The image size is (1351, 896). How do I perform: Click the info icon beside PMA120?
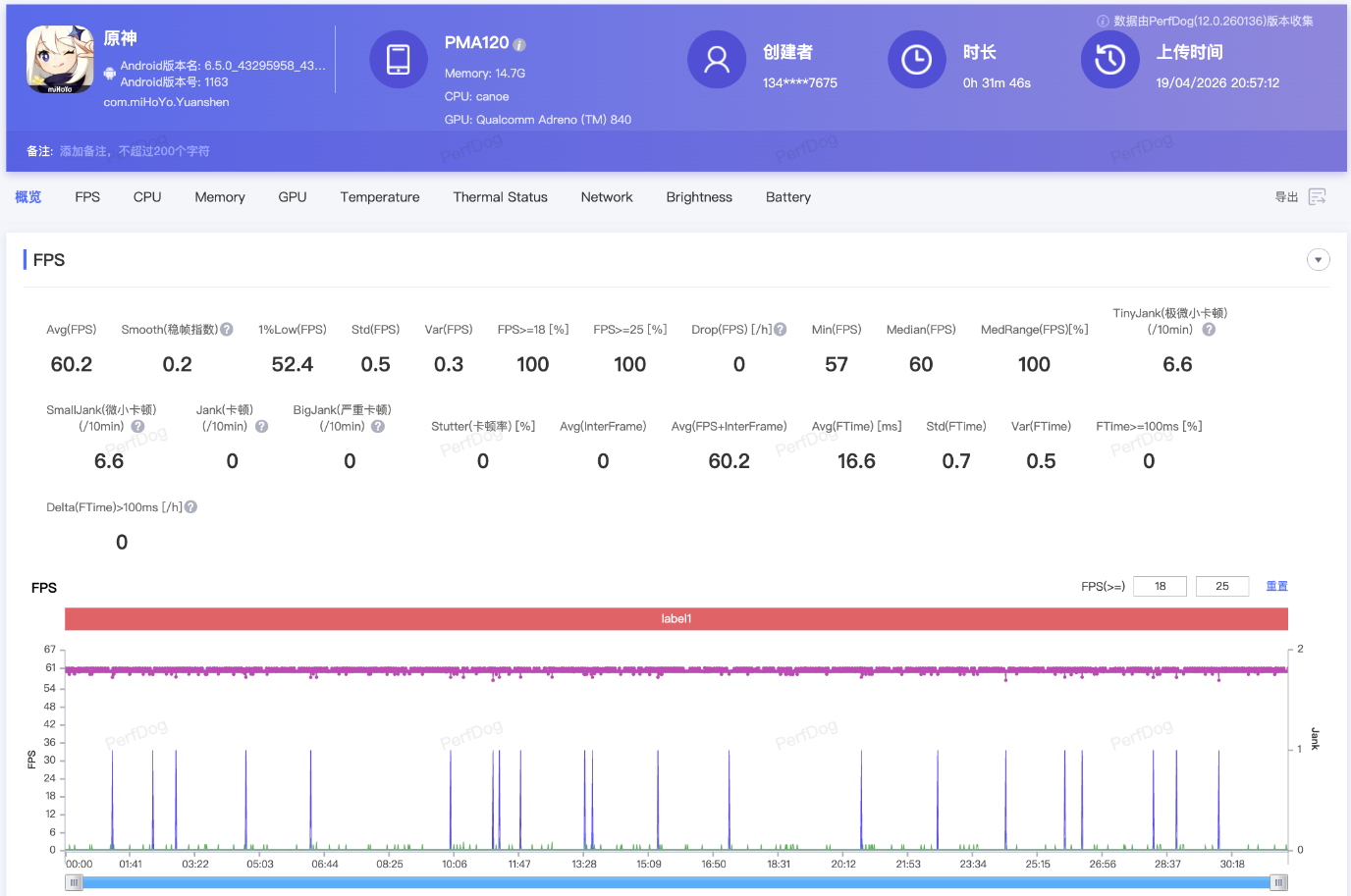tap(519, 45)
